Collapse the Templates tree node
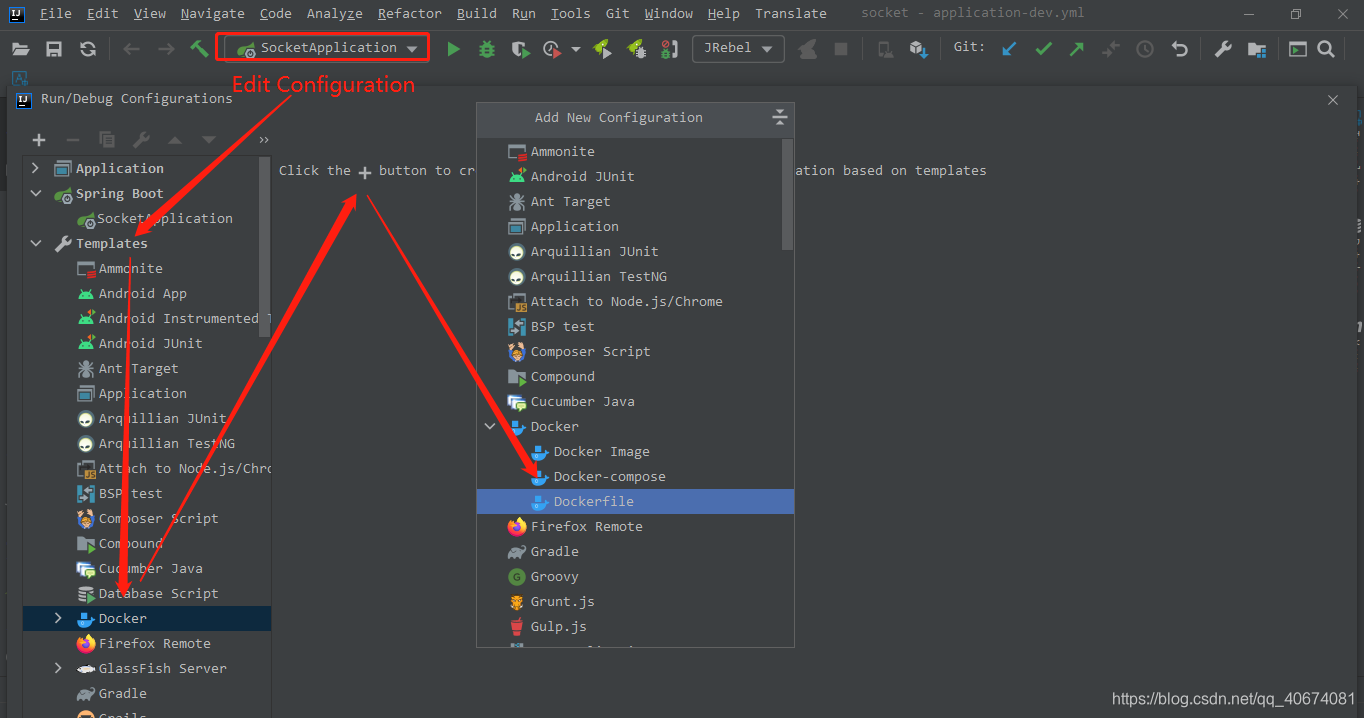 coord(36,243)
